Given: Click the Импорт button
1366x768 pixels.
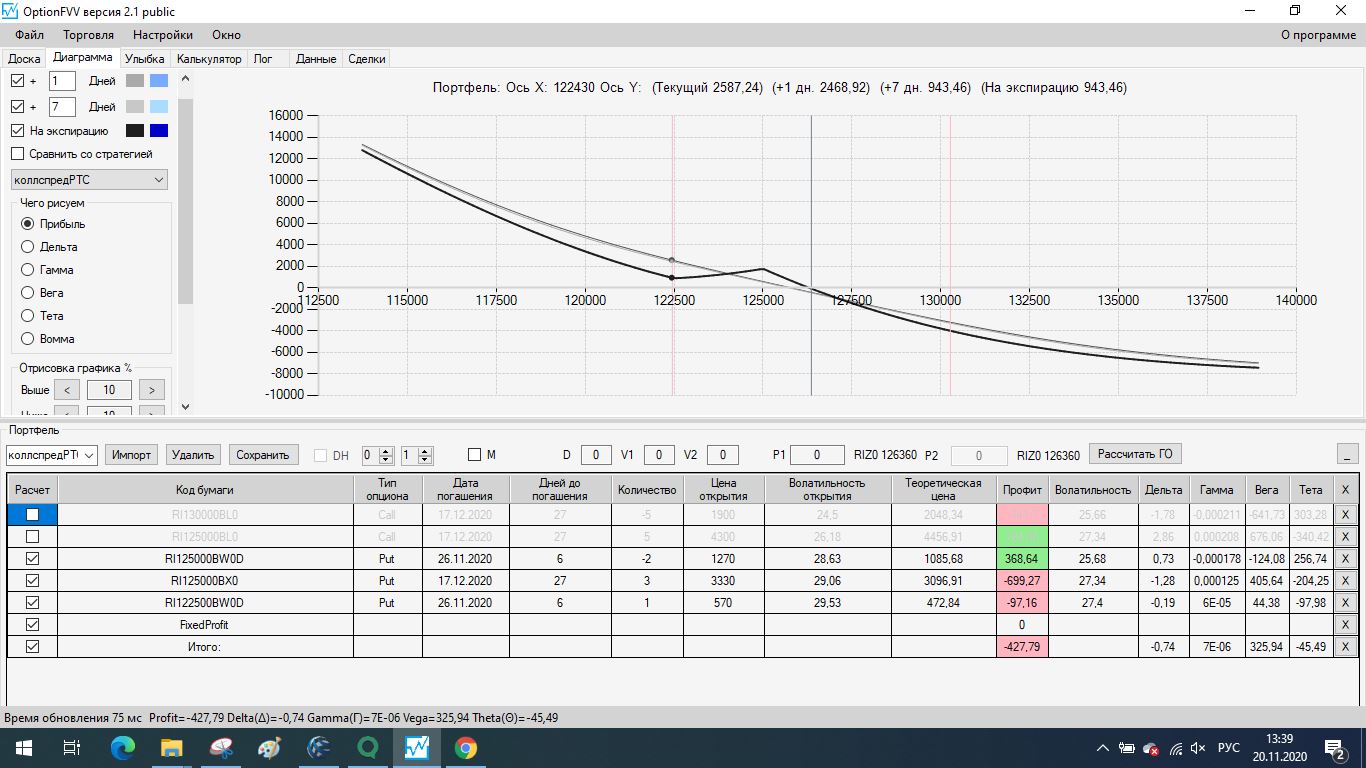Looking at the screenshot, I should 132,455.
